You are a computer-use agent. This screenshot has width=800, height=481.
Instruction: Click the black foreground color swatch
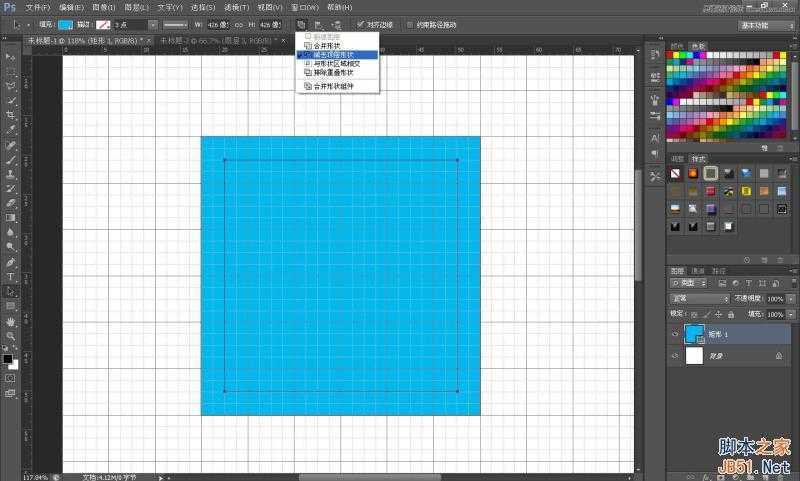point(8,359)
